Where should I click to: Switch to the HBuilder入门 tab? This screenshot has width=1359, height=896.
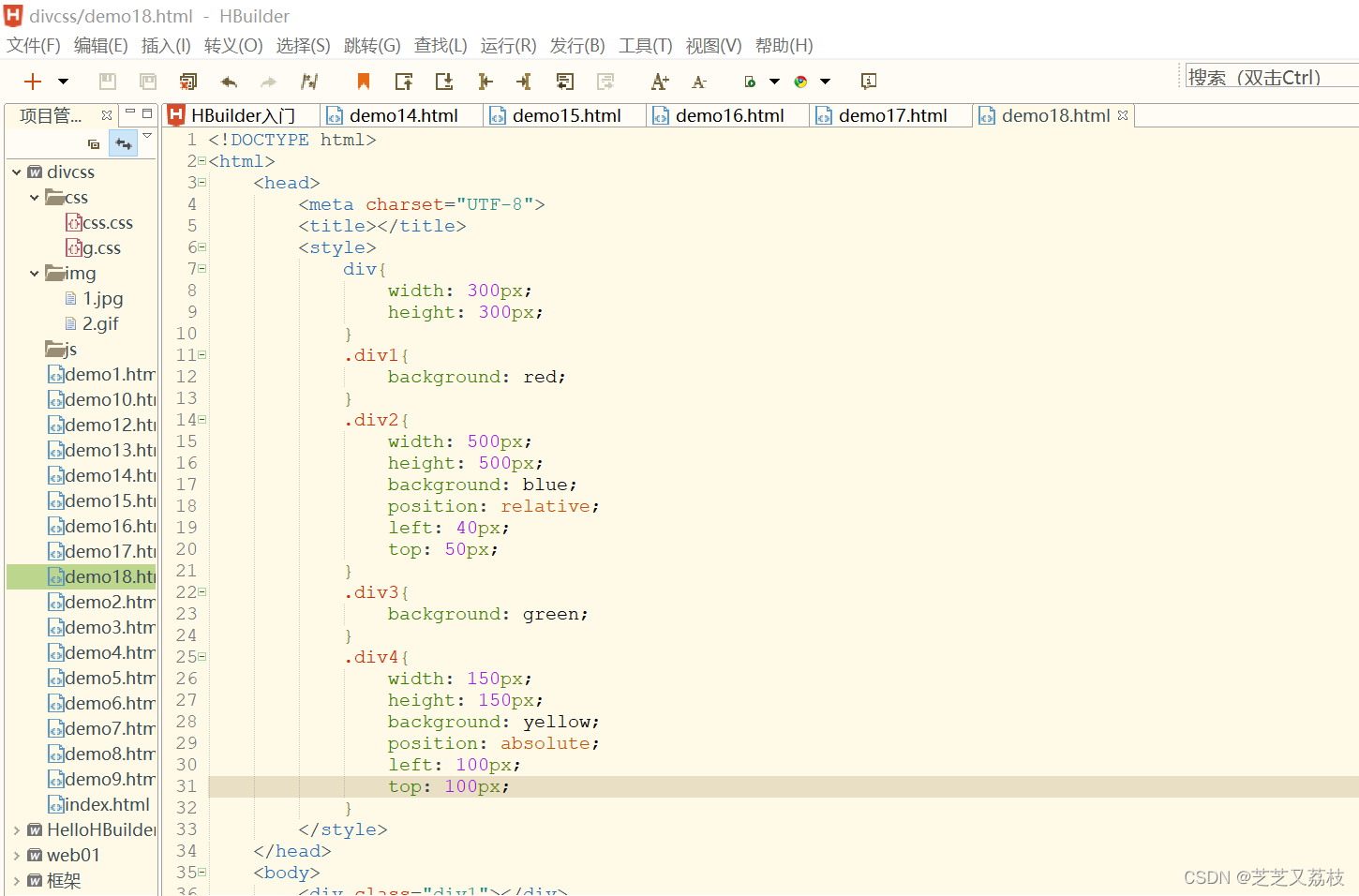click(242, 115)
